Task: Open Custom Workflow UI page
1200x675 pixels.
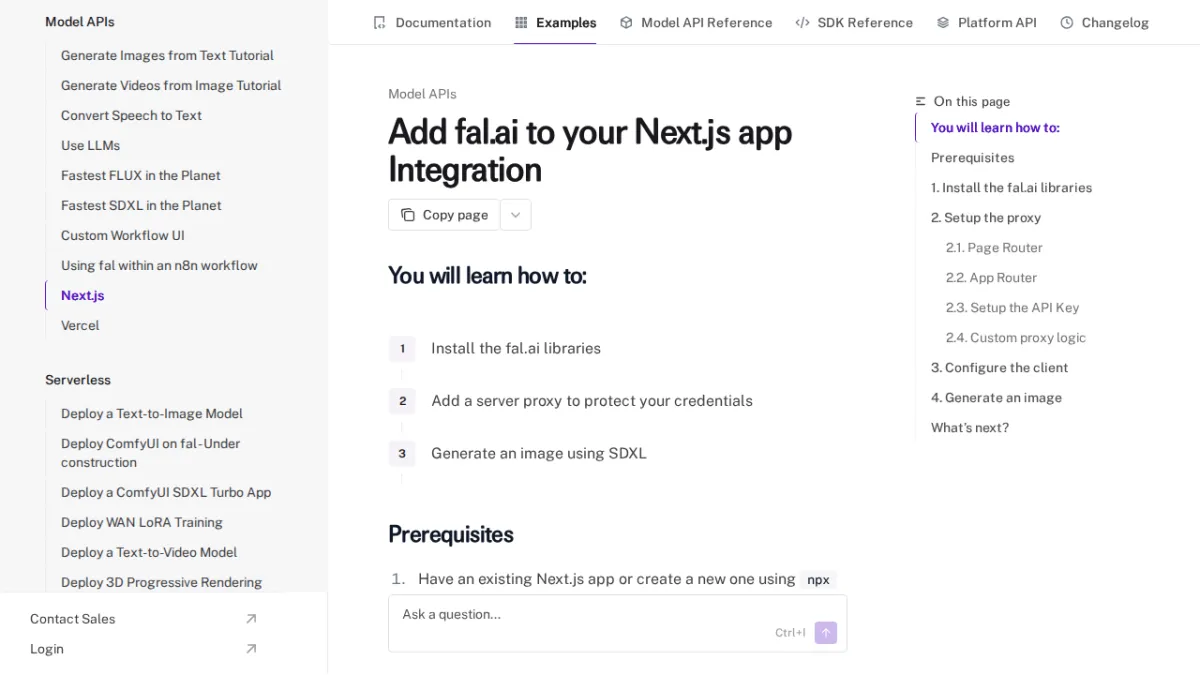Action: click(123, 235)
